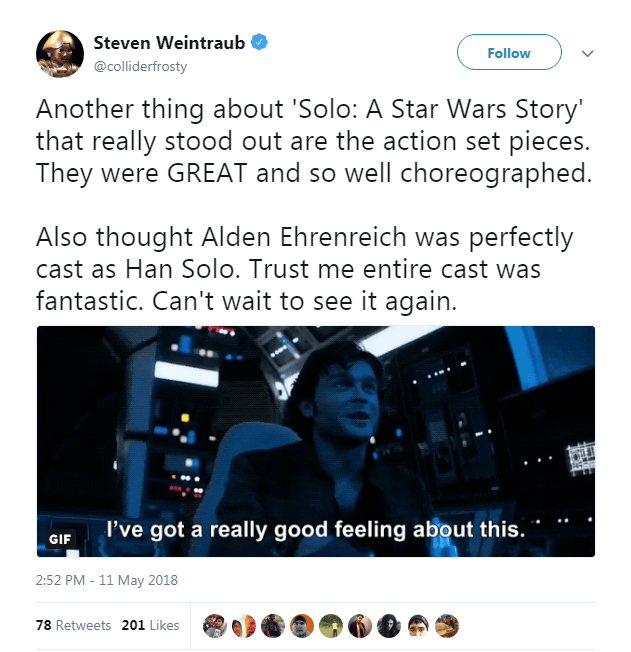Open the seventh liker's dark-haired avatar
This screenshot has height=652, width=631.
[x=388, y=626]
